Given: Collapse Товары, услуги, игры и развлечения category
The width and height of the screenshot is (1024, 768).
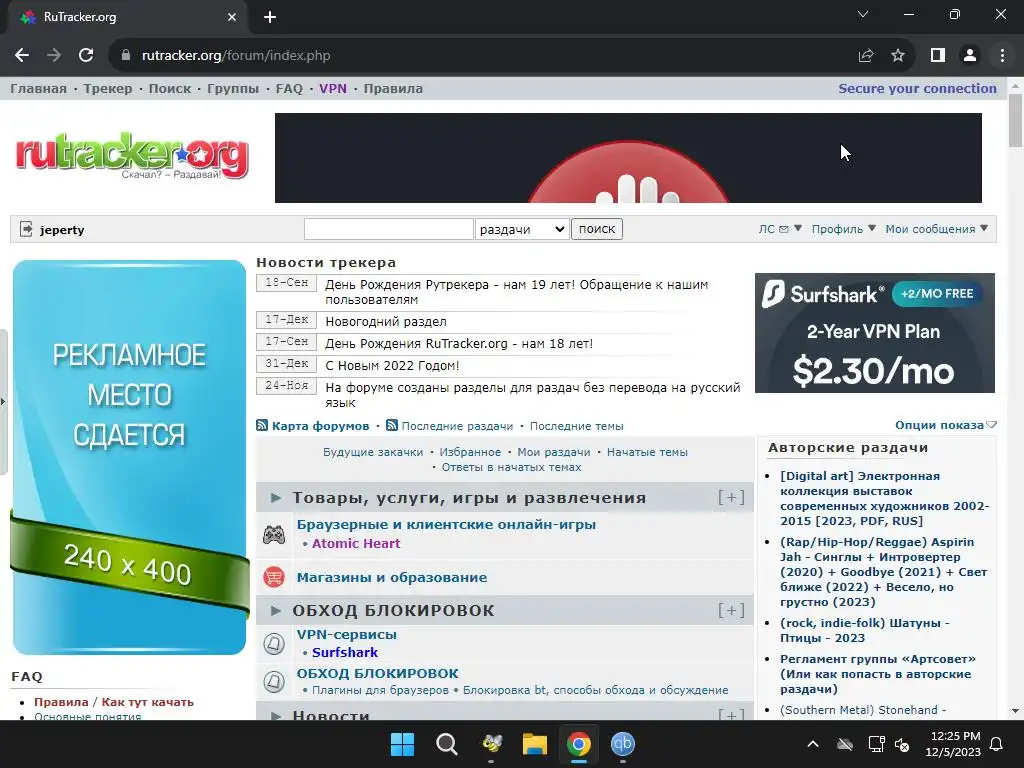Looking at the screenshot, I should [x=276, y=498].
